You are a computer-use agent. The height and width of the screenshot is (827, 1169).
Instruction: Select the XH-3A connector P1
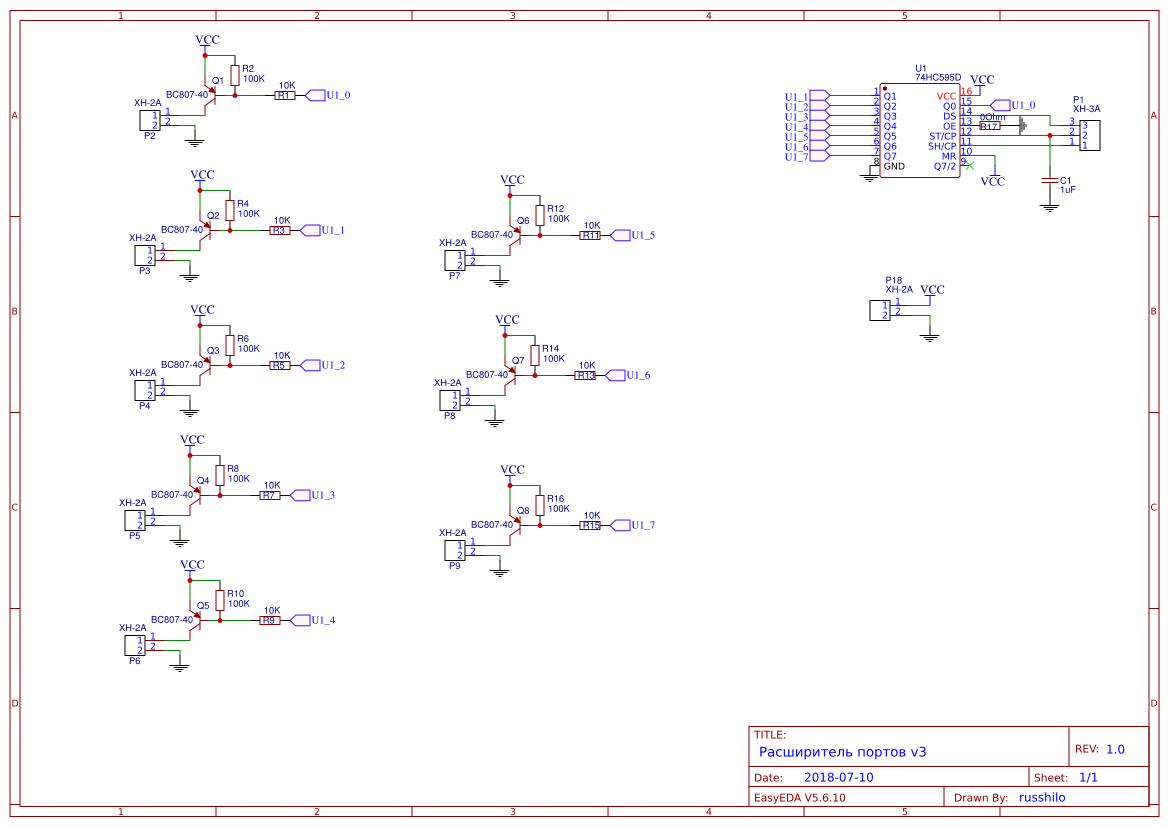pyautogui.click(x=1090, y=136)
